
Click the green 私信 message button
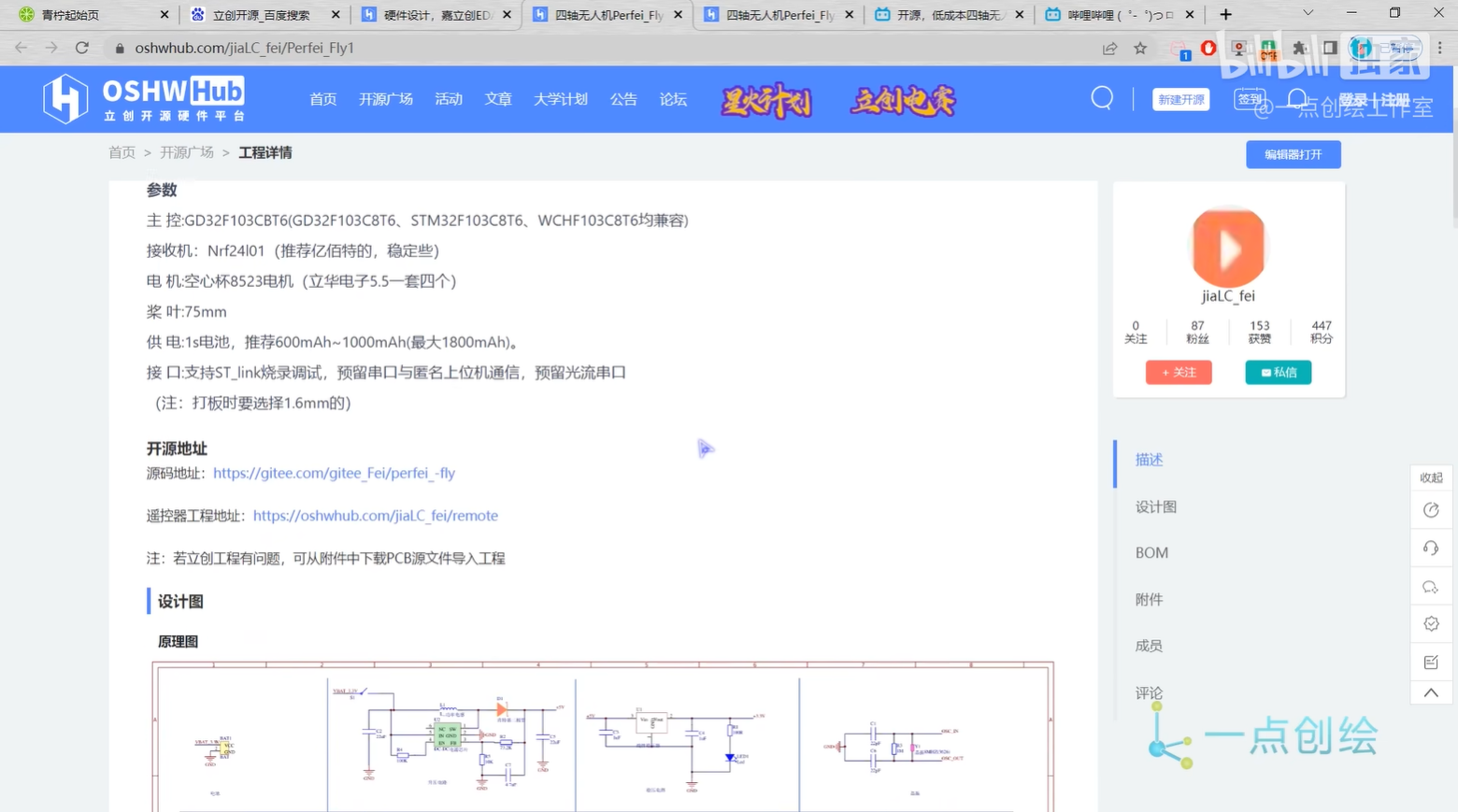(x=1279, y=372)
